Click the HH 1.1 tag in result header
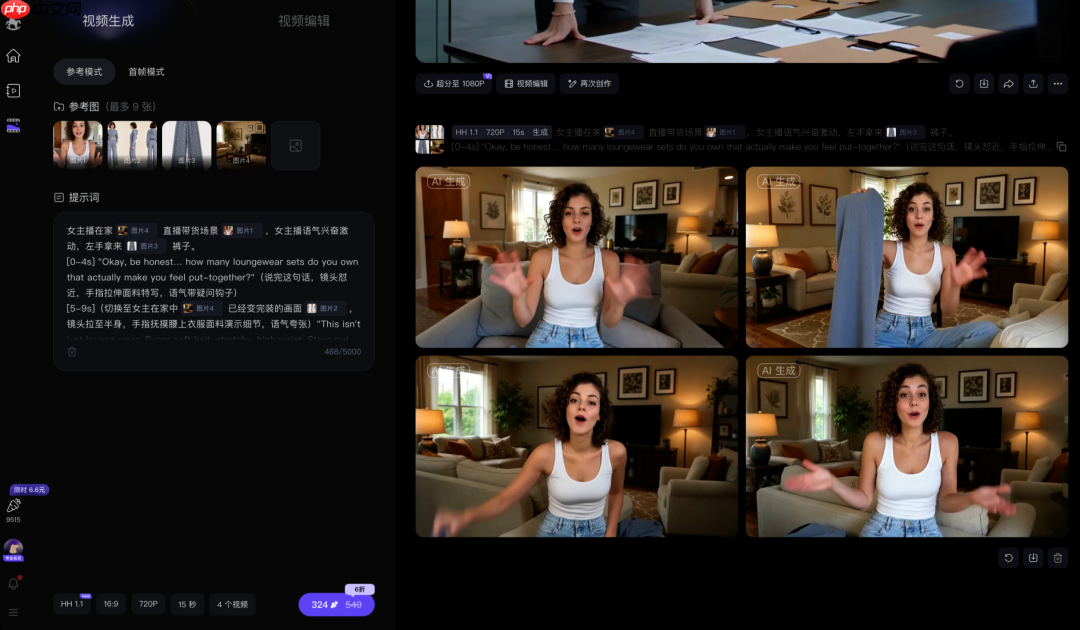The image size is (1080, 630). pyautogui.click(x=466, y=132)
